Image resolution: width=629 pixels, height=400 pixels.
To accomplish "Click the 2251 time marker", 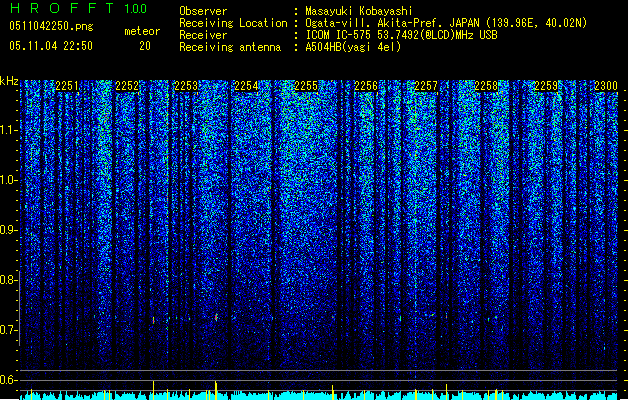I will point(67,86).
